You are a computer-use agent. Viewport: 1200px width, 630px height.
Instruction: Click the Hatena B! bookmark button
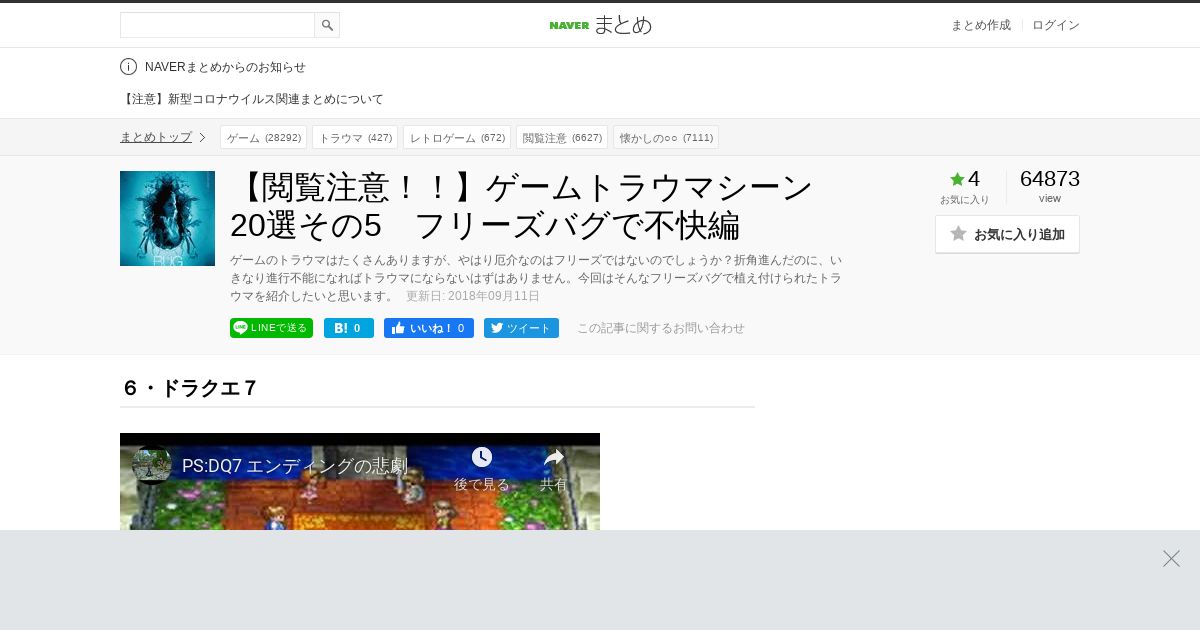349,328
